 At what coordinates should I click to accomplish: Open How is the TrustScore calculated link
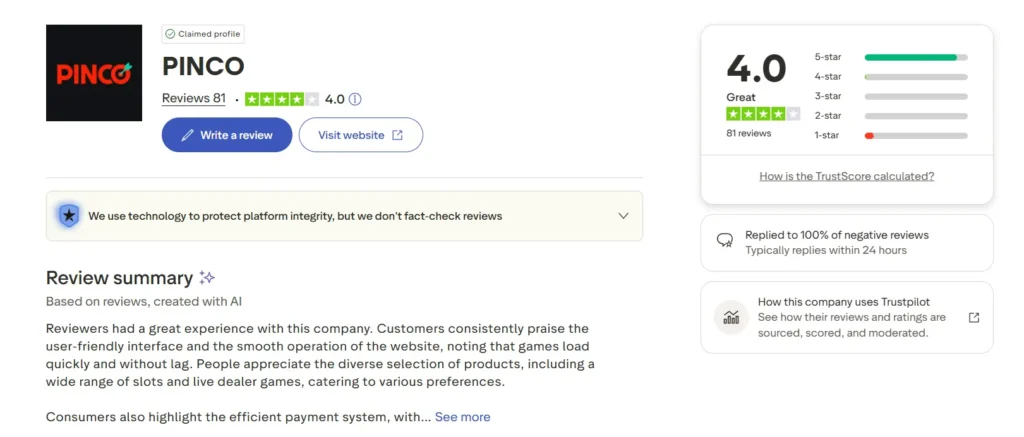[x=846, y=176]
